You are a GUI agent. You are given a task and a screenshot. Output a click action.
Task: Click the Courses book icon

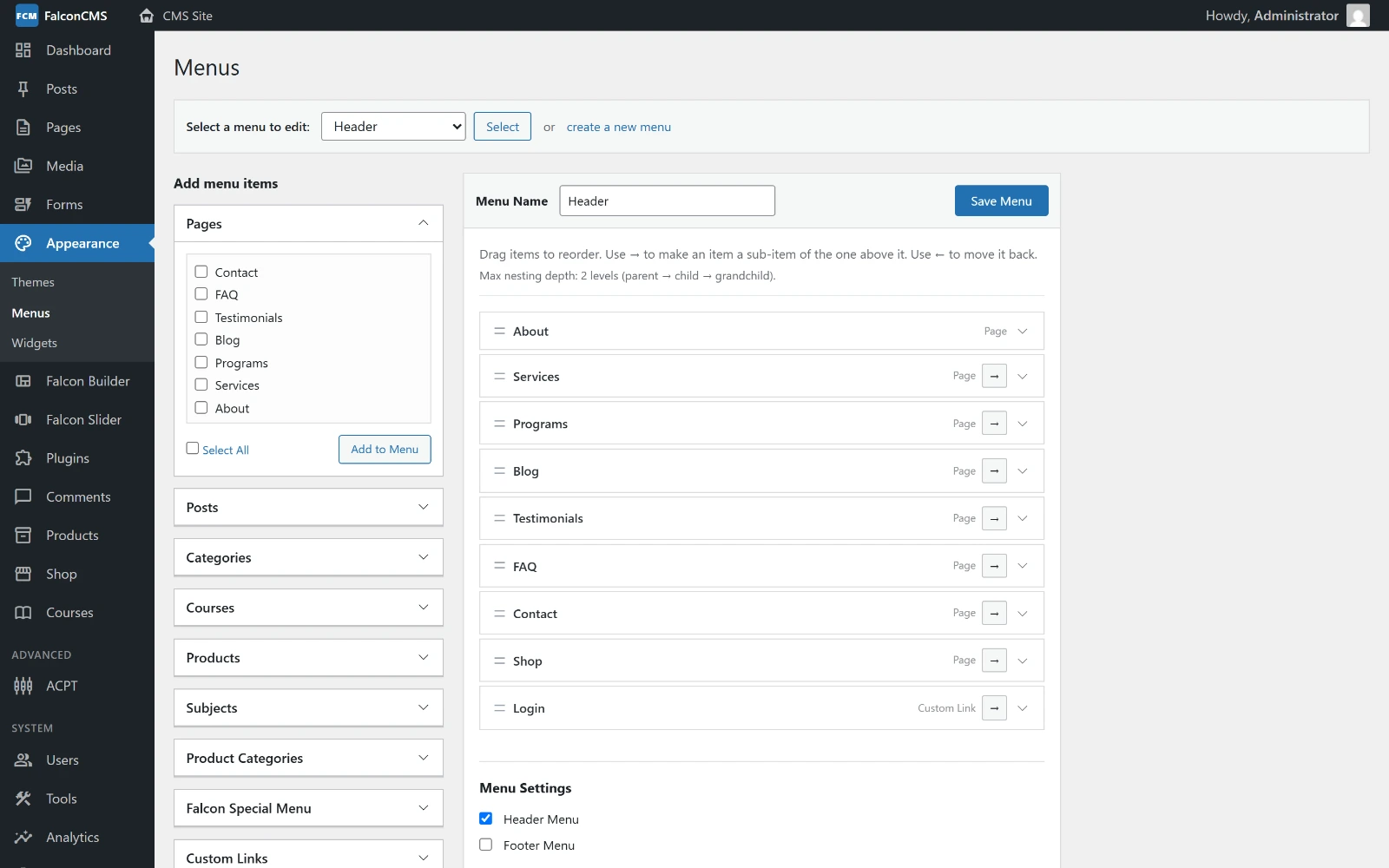click(23, 613)
